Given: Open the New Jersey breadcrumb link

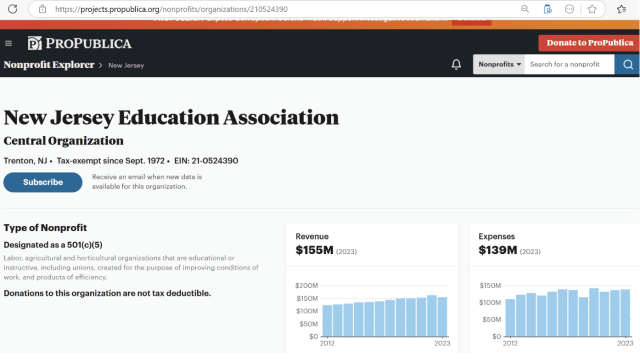Looking at the screenshot, I should tap(126, 65).
